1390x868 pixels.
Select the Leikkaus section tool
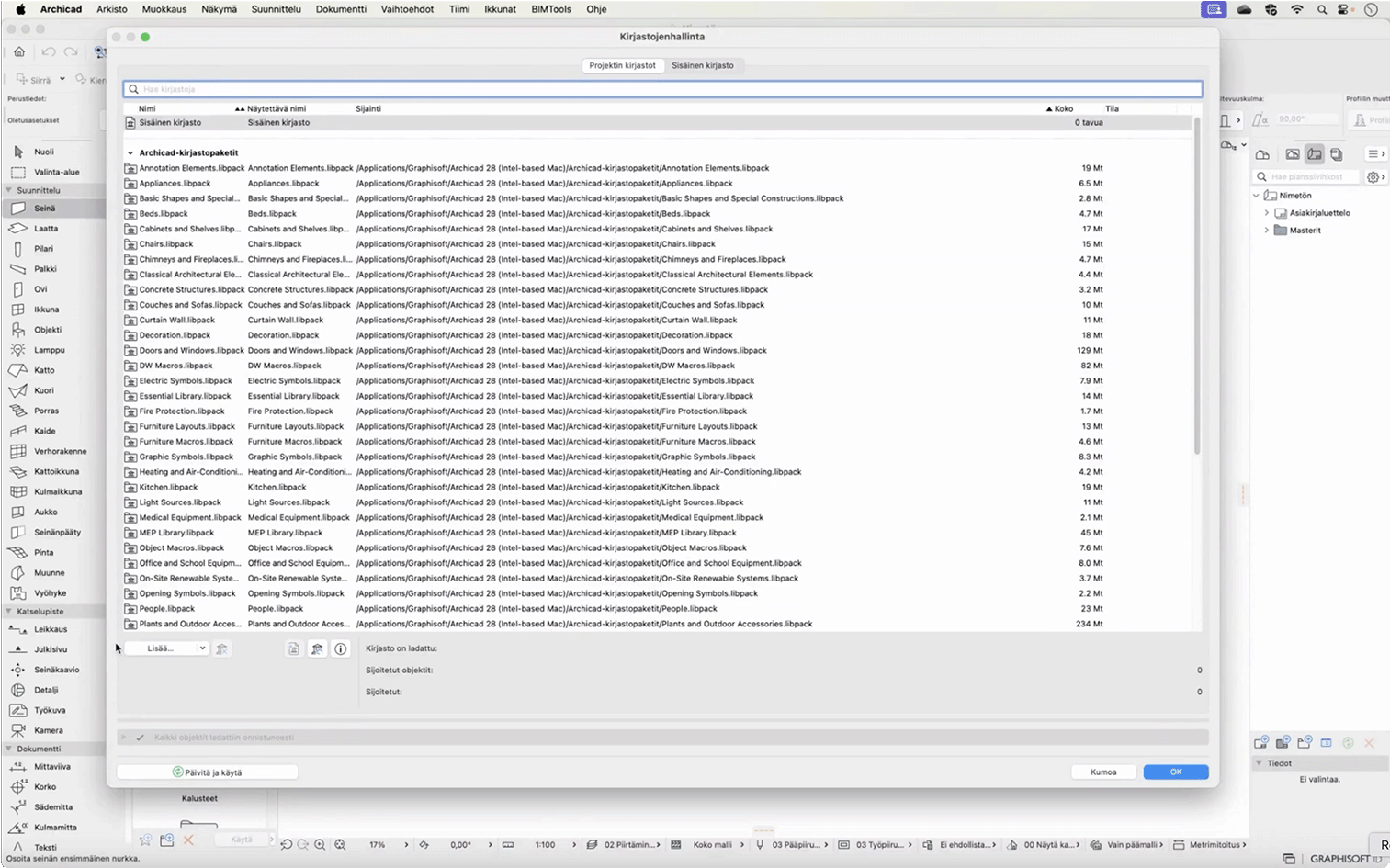(51, 629)
